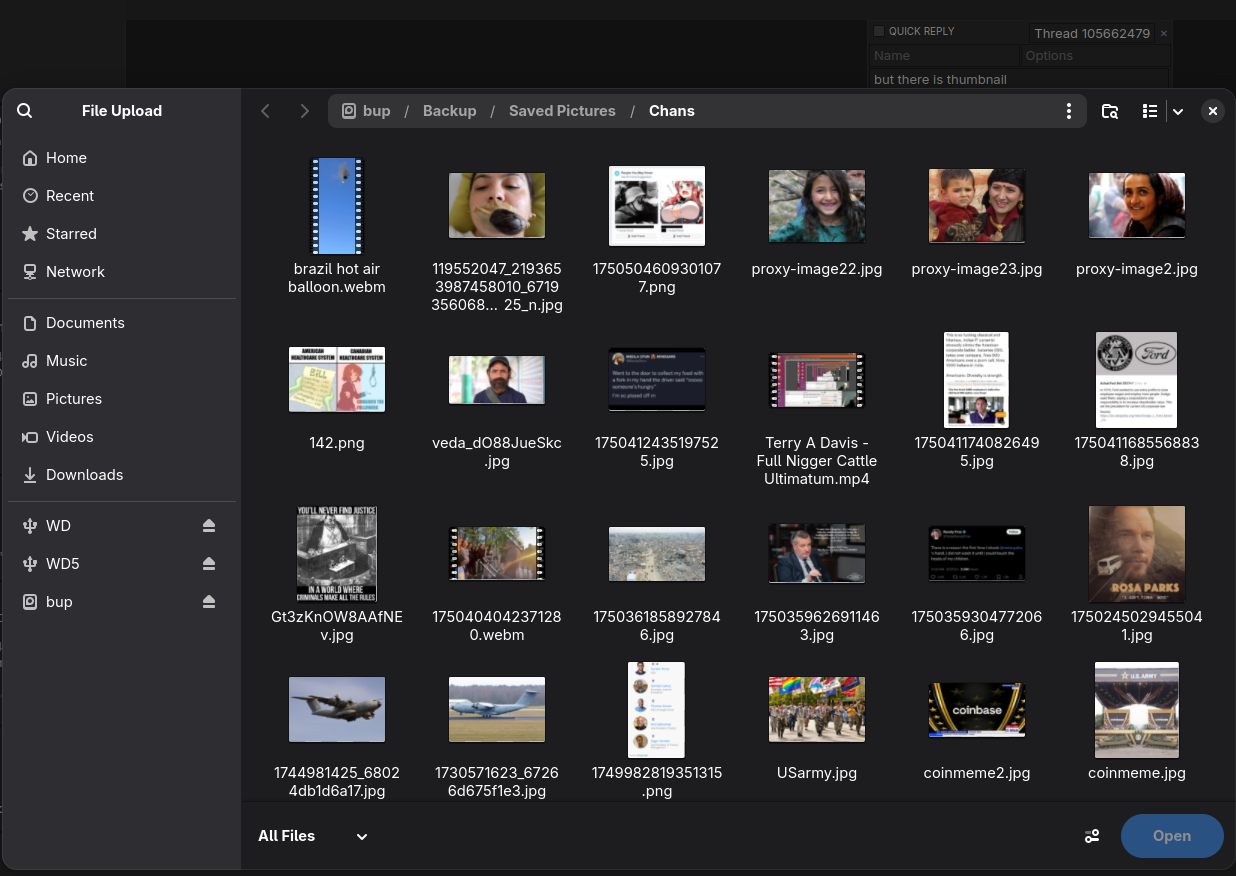Viewport: 1236px width, 876px height.
Task: Select coinmeme.jpg thumbnail
Action: pyautogui.click(x=1137, y=709)
